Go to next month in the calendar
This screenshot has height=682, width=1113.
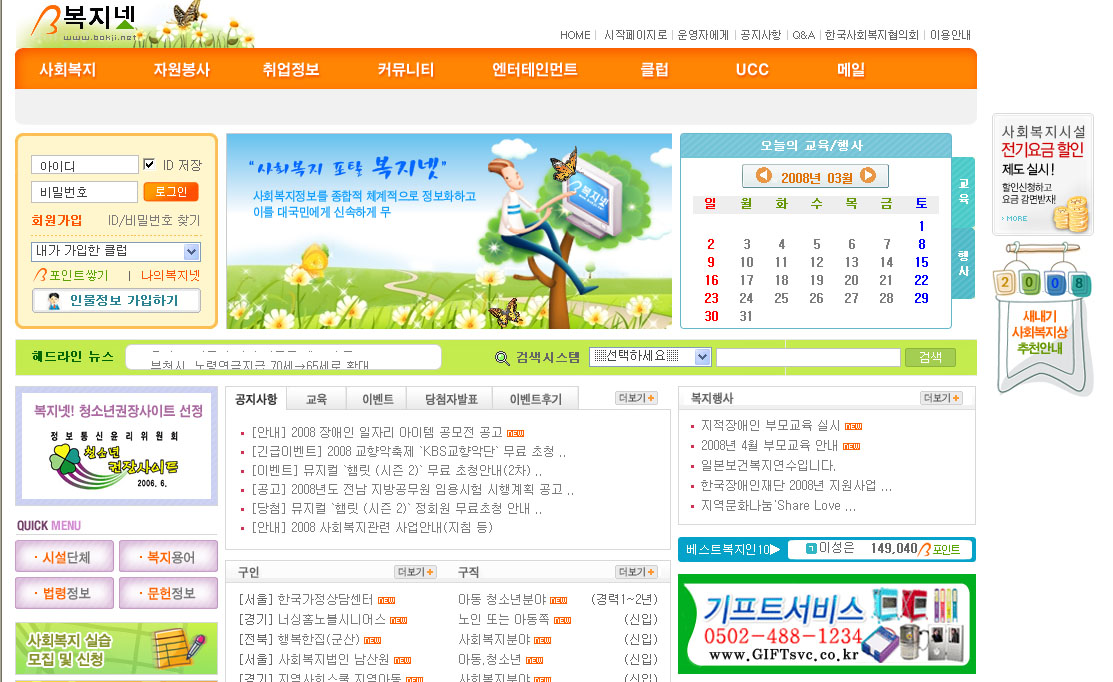(x=868, y=176)
